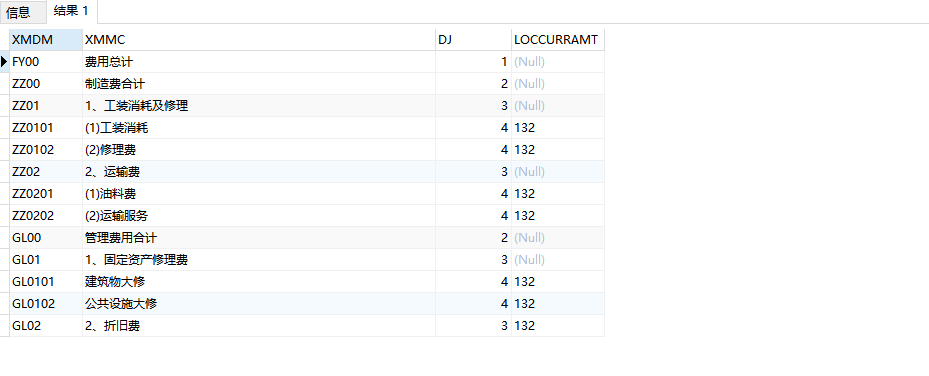This screenshot has height=376, width=929.
Task: Click the (Null) amount in GL01 row
Action: point(558,259)
